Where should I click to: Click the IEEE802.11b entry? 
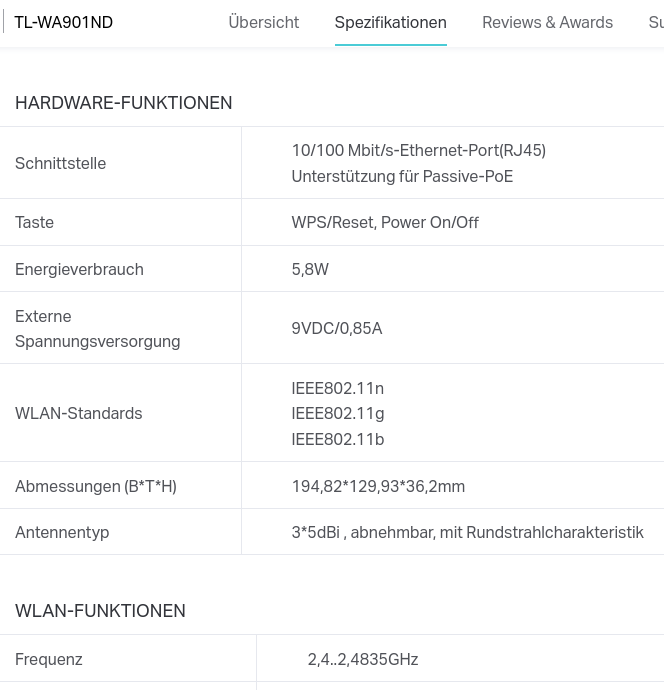pos(338,439)
